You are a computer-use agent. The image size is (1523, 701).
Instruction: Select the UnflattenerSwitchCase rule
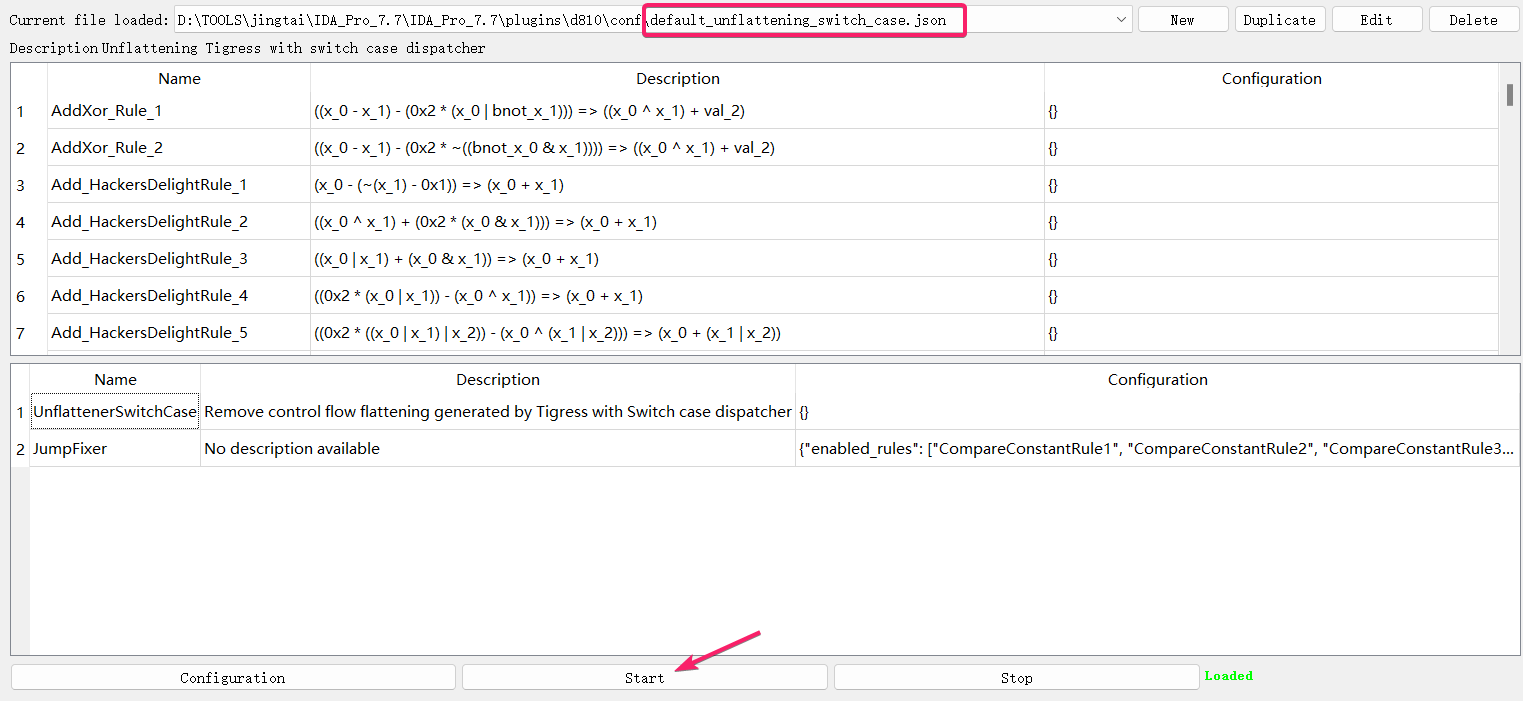[115, 412]
